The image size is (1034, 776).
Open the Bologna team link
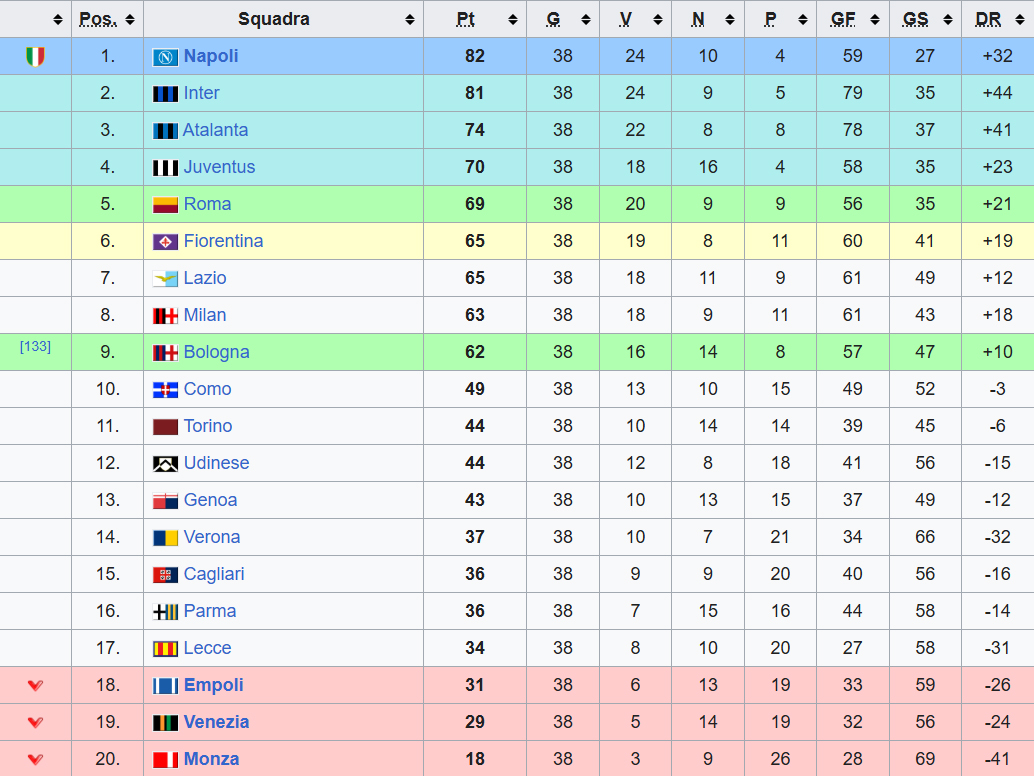tap(216, 352)
